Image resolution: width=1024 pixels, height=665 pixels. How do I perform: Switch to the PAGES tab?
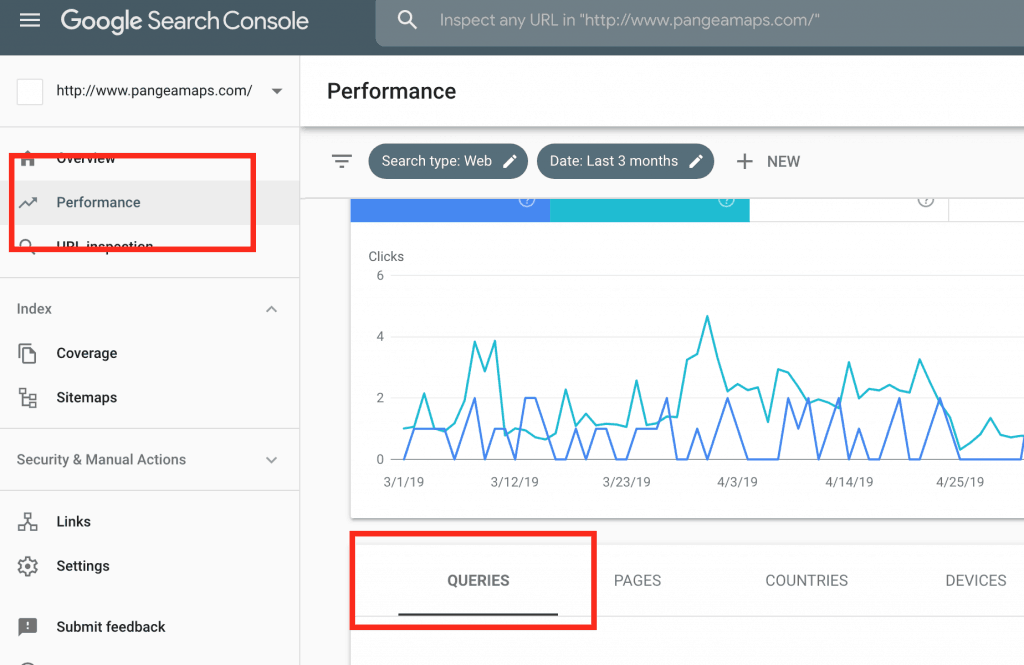(637, 581)
